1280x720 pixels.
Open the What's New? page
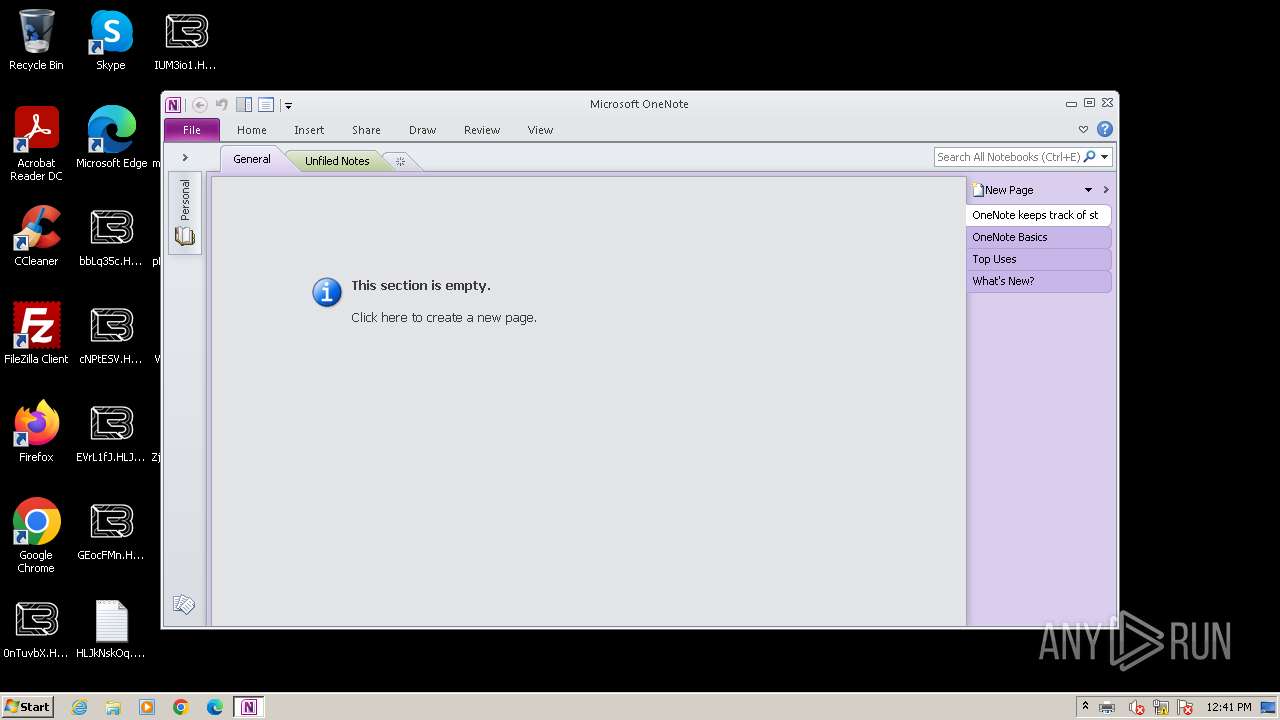tap(1039, 281)
